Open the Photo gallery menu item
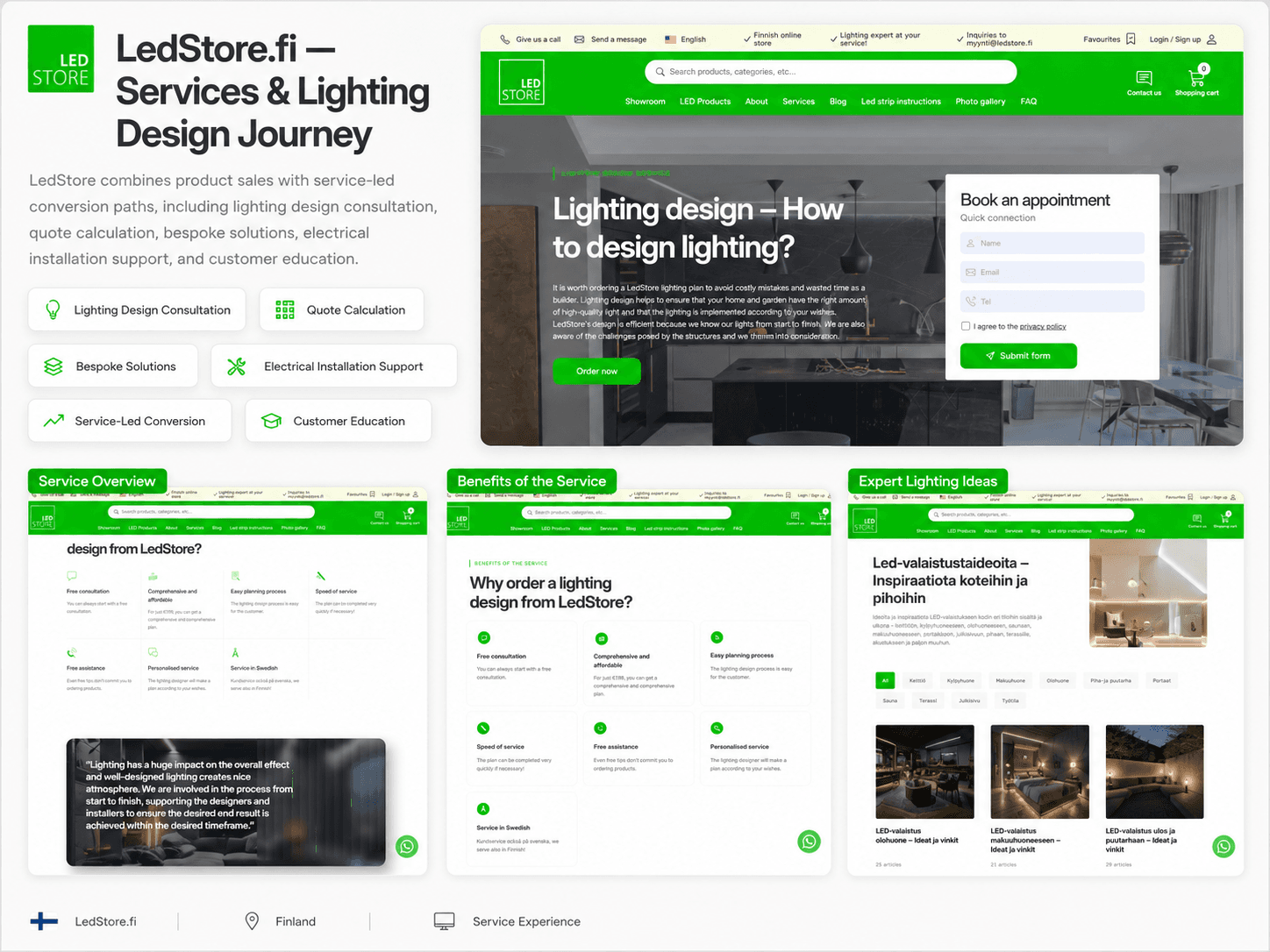The image size is (1270, 952). point(981,102)
